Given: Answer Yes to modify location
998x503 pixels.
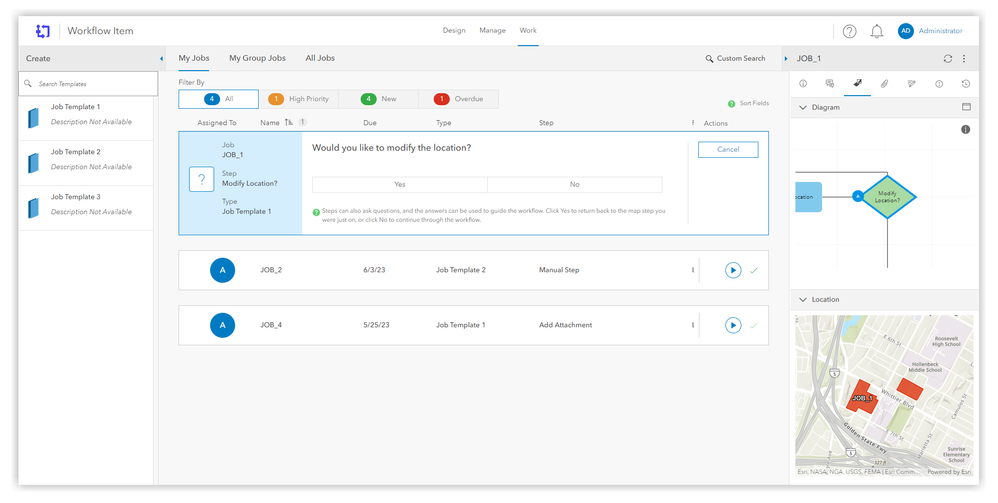Looking at the screenshot, I should [400, 184].
